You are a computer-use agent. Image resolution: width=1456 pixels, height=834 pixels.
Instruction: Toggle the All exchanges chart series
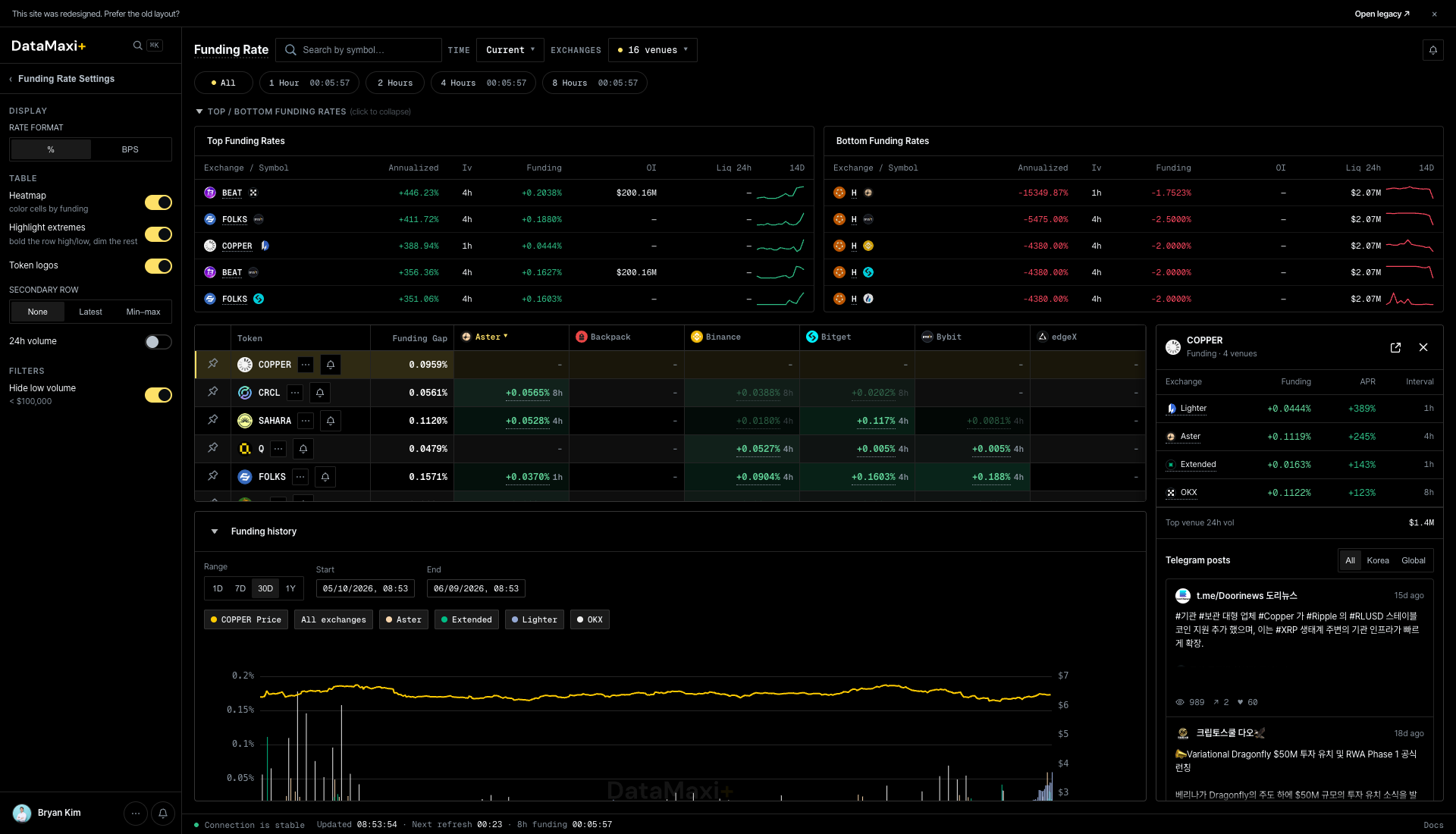pyautogui.click(x=334, y=619)
